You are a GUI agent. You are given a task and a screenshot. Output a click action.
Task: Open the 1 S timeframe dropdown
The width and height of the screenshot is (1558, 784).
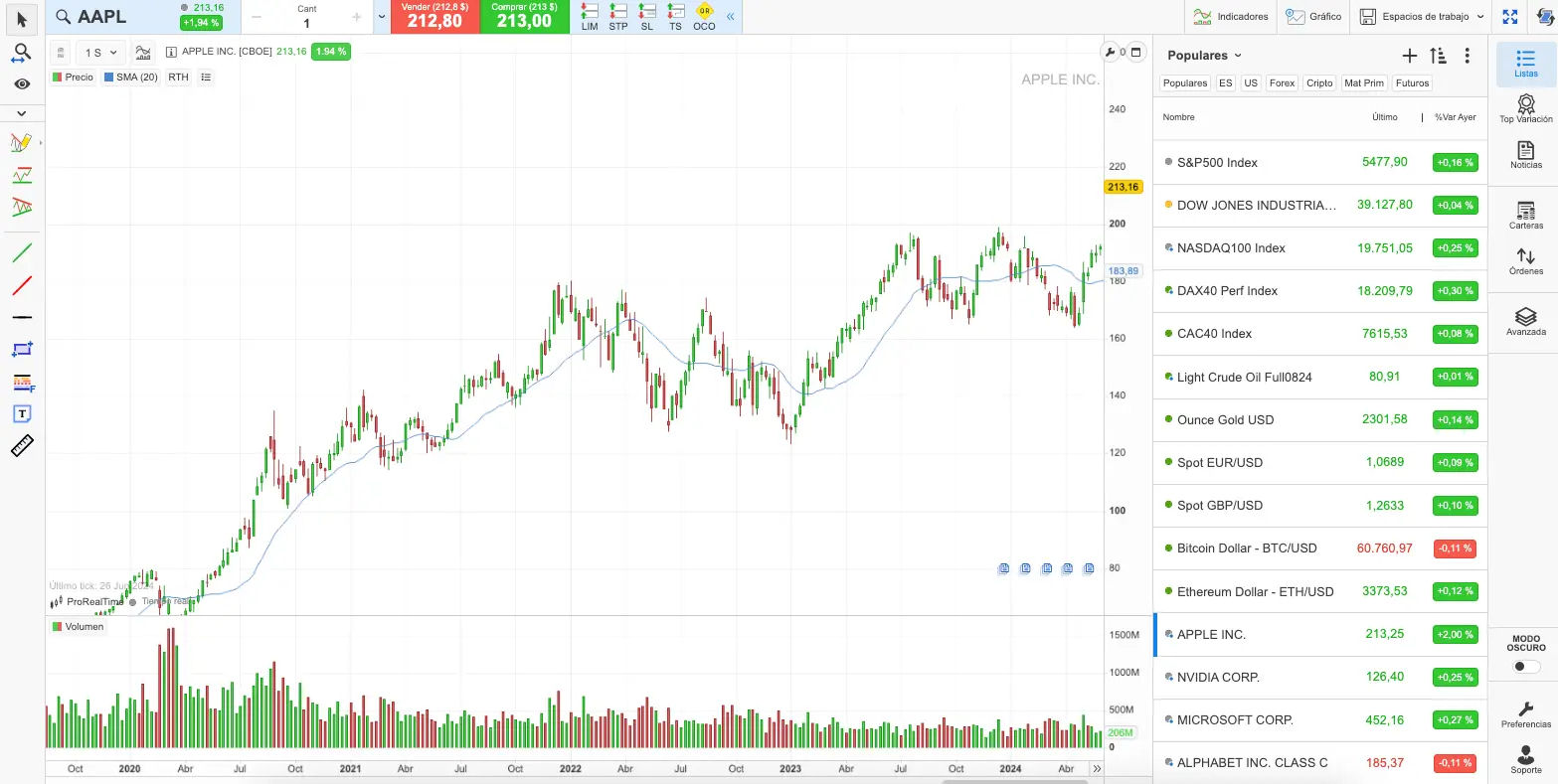[x=100, y=53]
